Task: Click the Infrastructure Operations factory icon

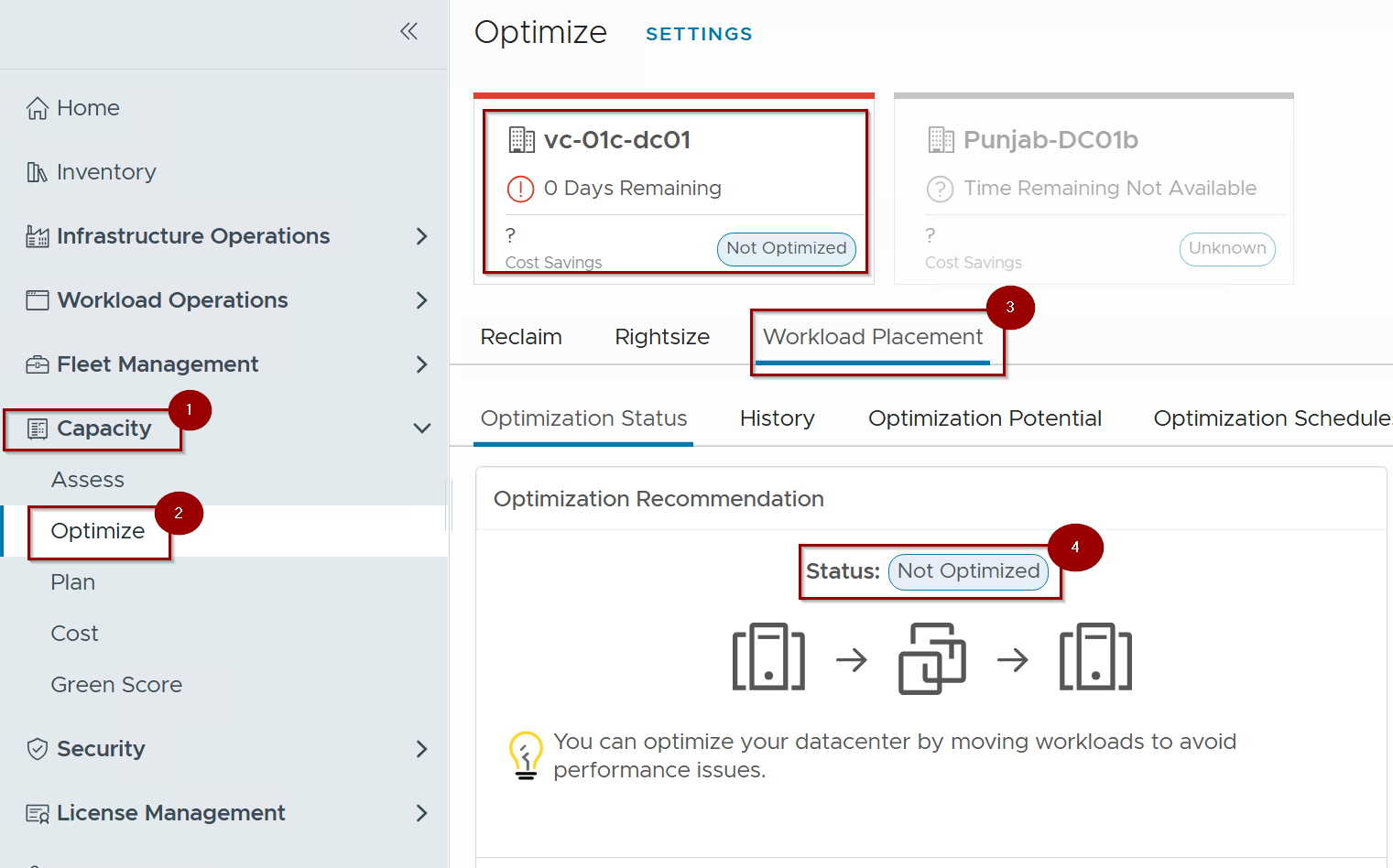Action: pos(37,236)
